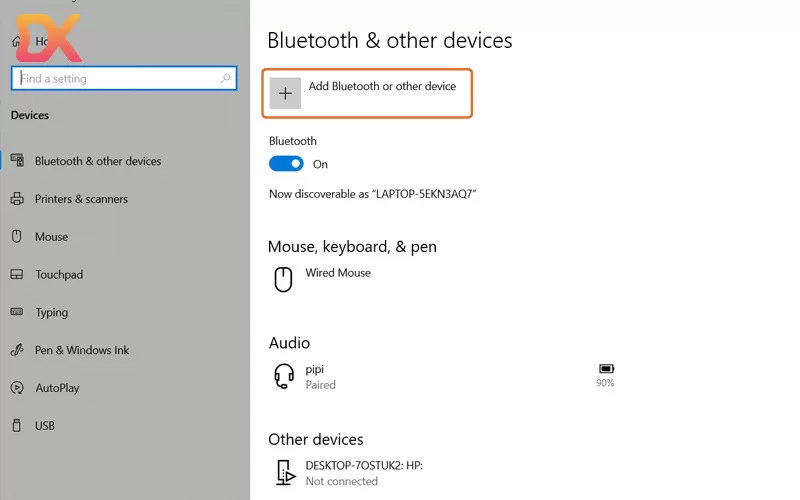Open Bluetooth & other devices settings page
Viewport: 800px width, 500px height.
click(x=97, y=161)
